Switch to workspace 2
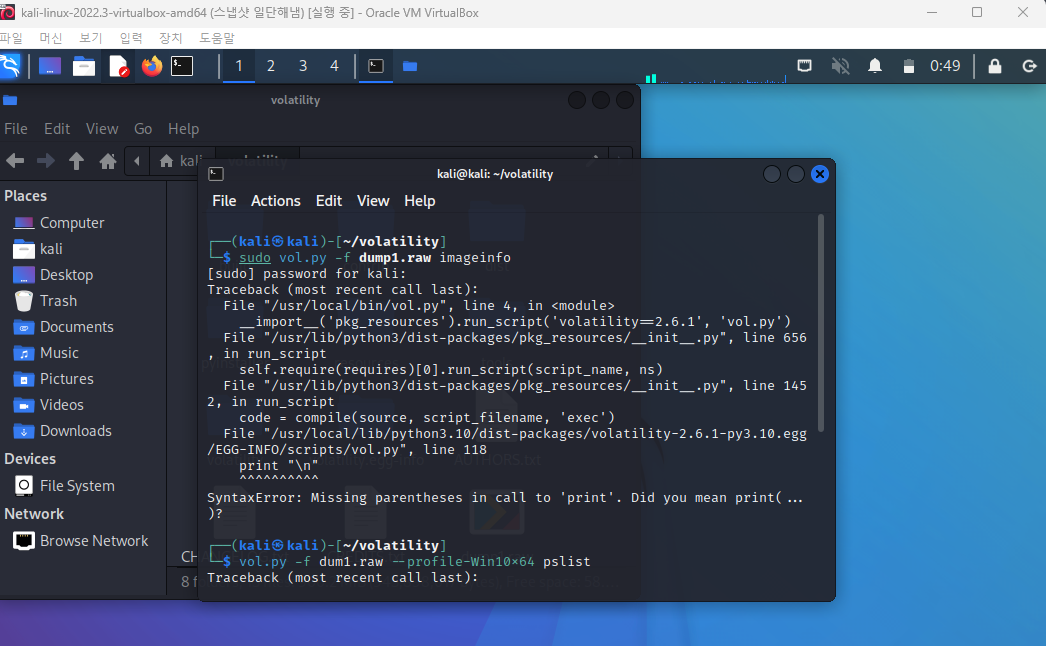 click(271, 66)
